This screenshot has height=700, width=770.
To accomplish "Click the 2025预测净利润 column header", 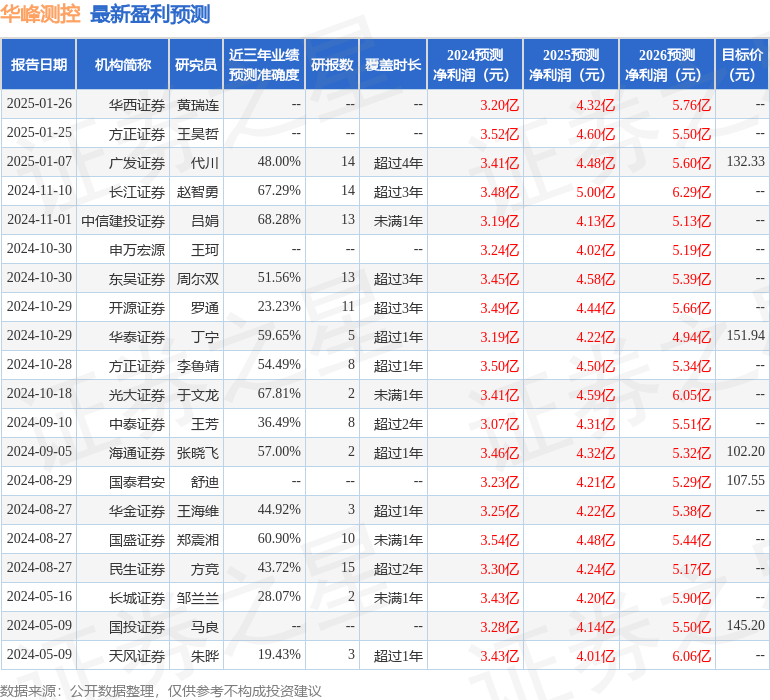I will point(571,65).
